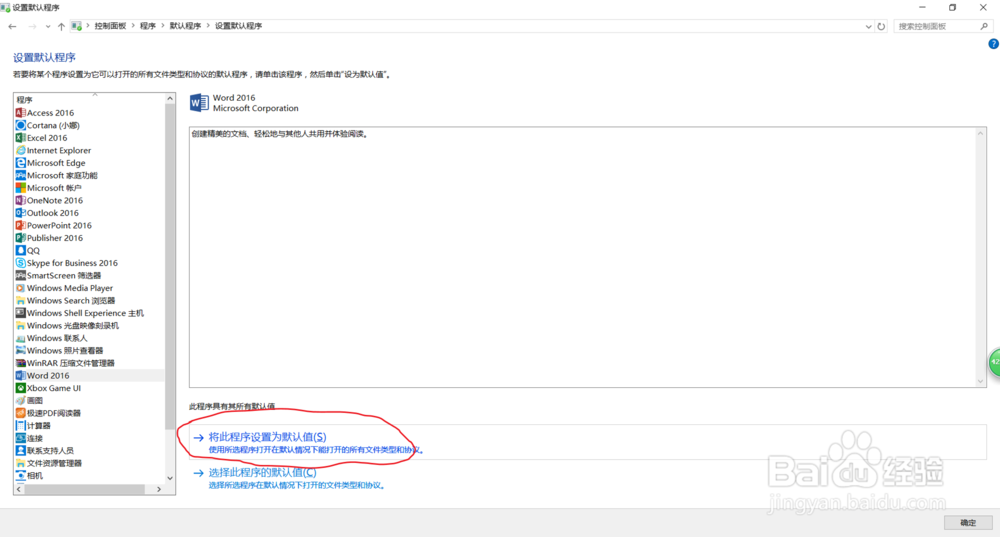This screenshot has height=537, width=1000.
Task: Click the QQ penguin icon
Action: tap(20, 251)
